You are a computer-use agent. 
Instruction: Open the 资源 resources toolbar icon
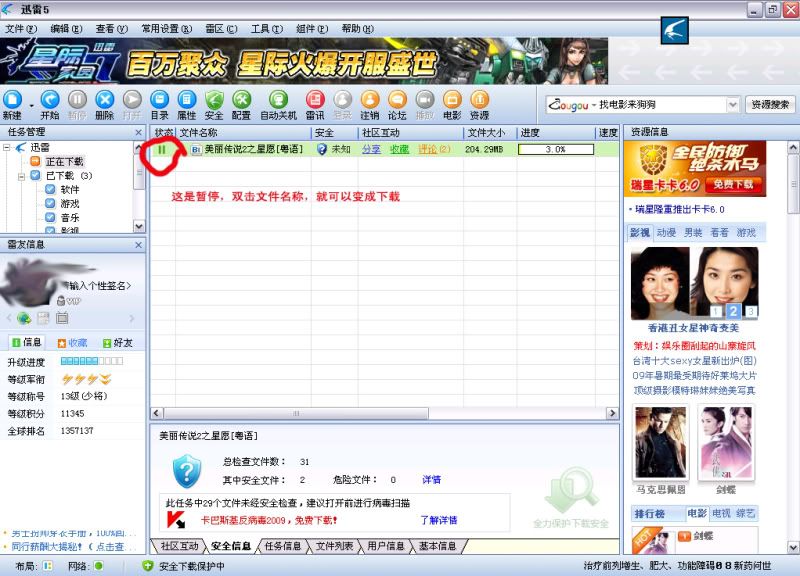[480, 100]
